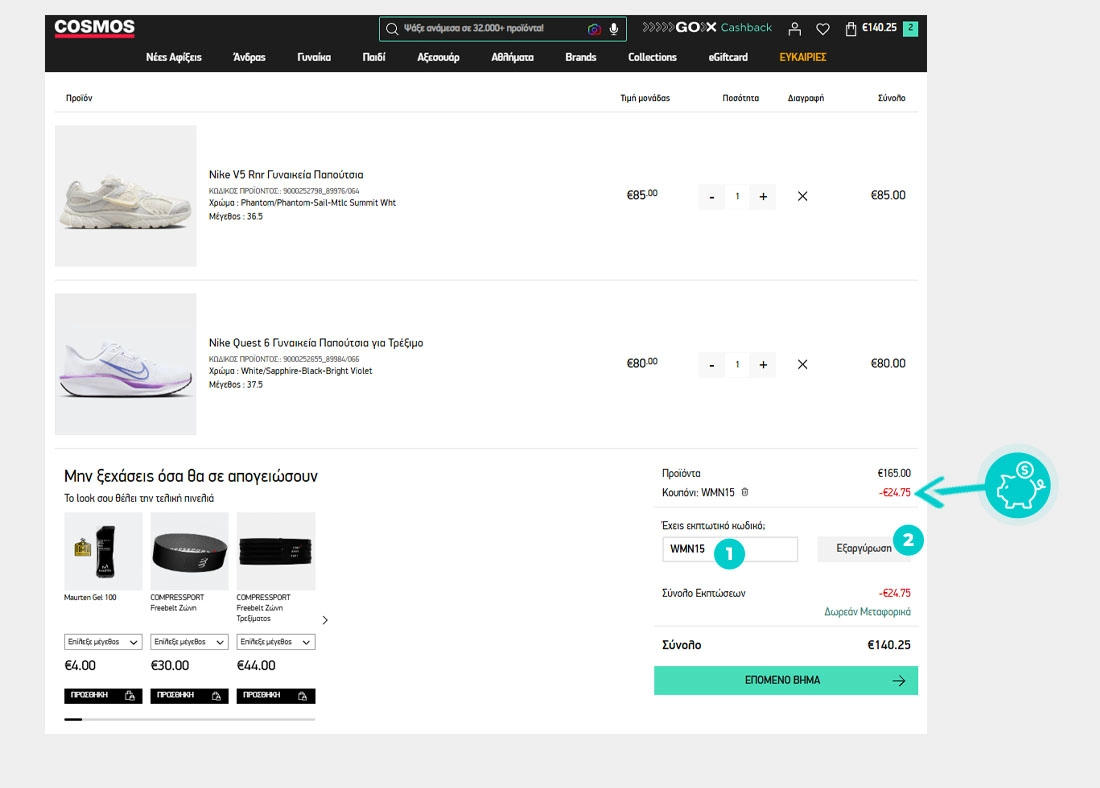The image size is (1100, 788).
Task: Click the search magnifier icon
Action: (x=392, y=29)
